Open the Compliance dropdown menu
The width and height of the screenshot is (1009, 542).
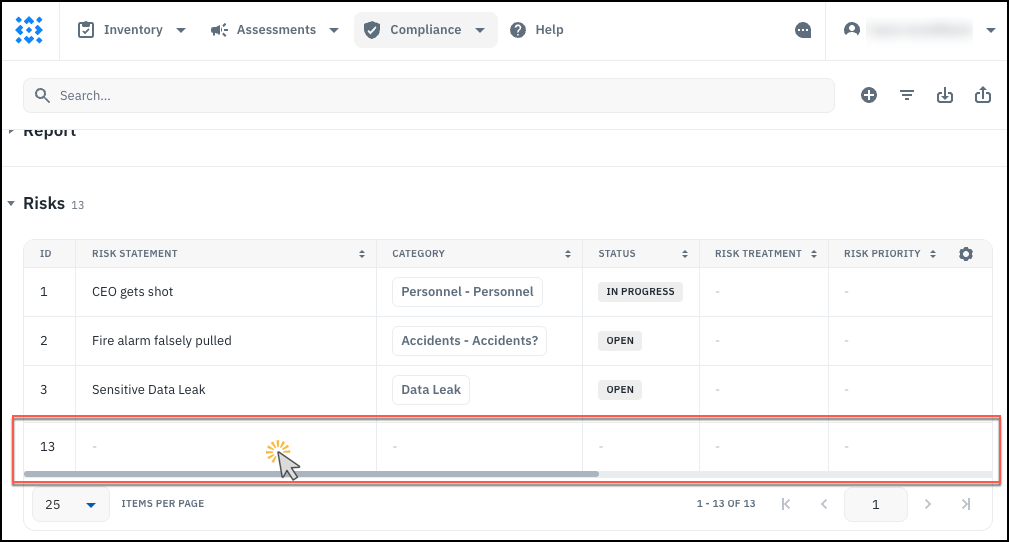click(425, 30)
